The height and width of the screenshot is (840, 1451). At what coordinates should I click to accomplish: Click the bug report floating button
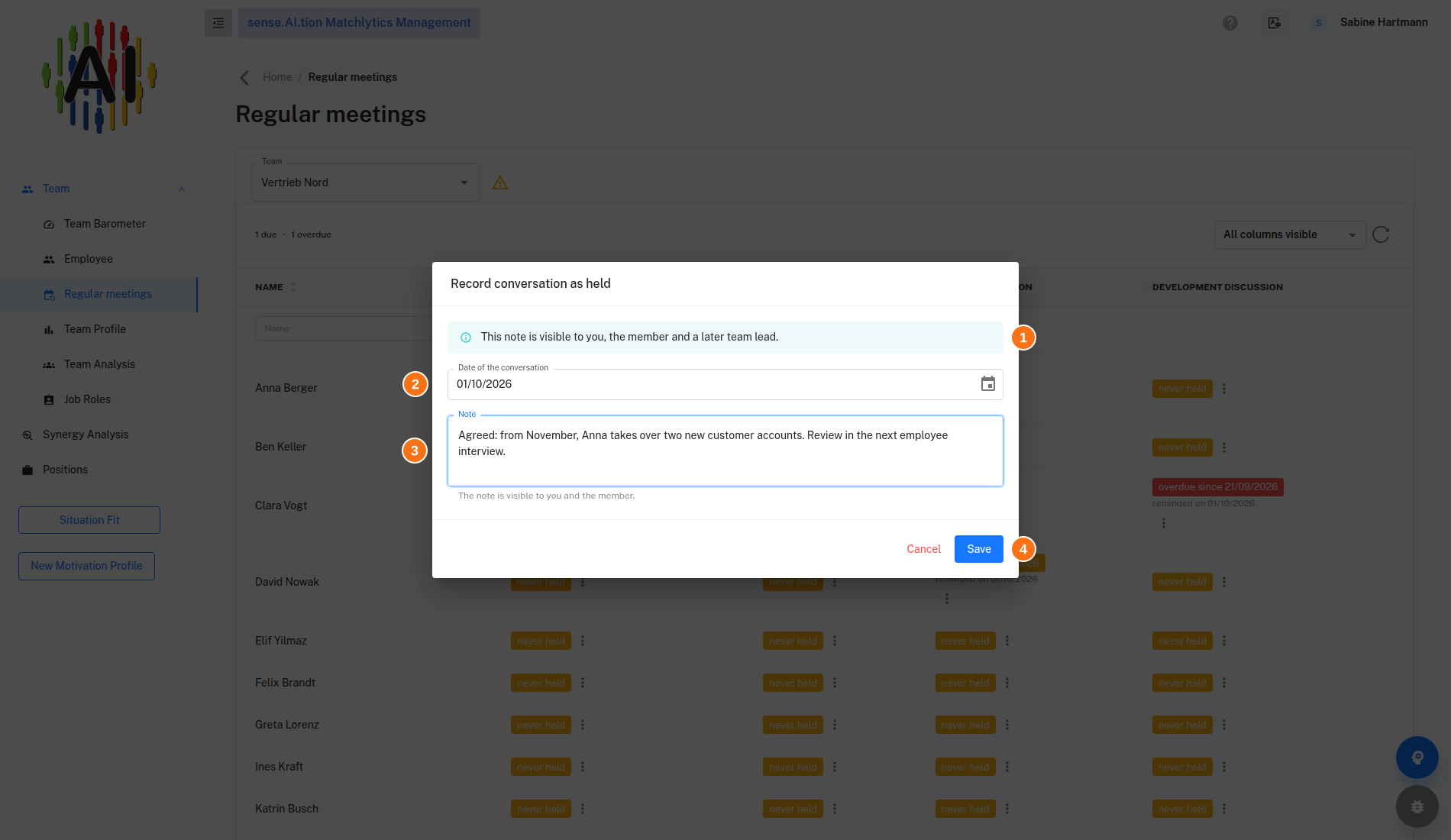(x=1417, y=806)
